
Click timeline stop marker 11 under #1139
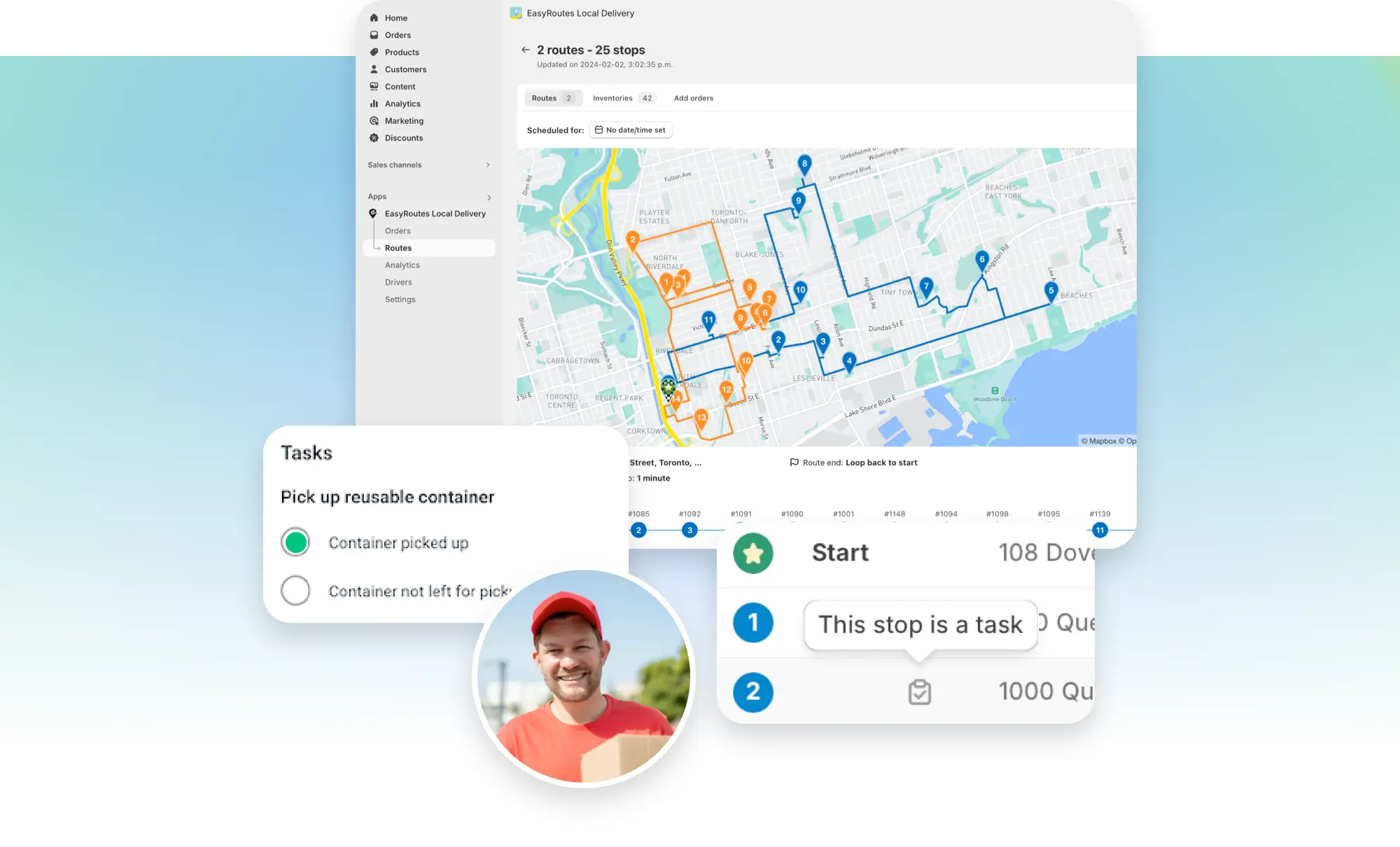(1100, 530)
